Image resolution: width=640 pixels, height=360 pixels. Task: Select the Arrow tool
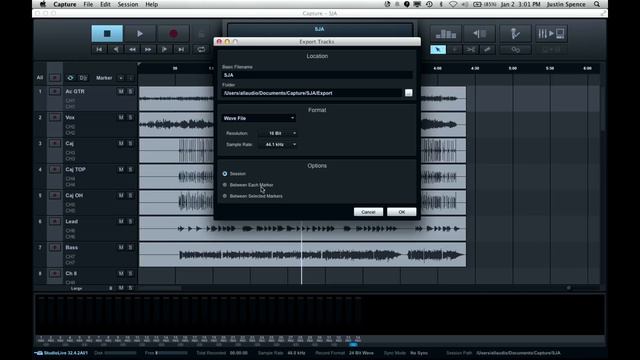click(438, 49)
